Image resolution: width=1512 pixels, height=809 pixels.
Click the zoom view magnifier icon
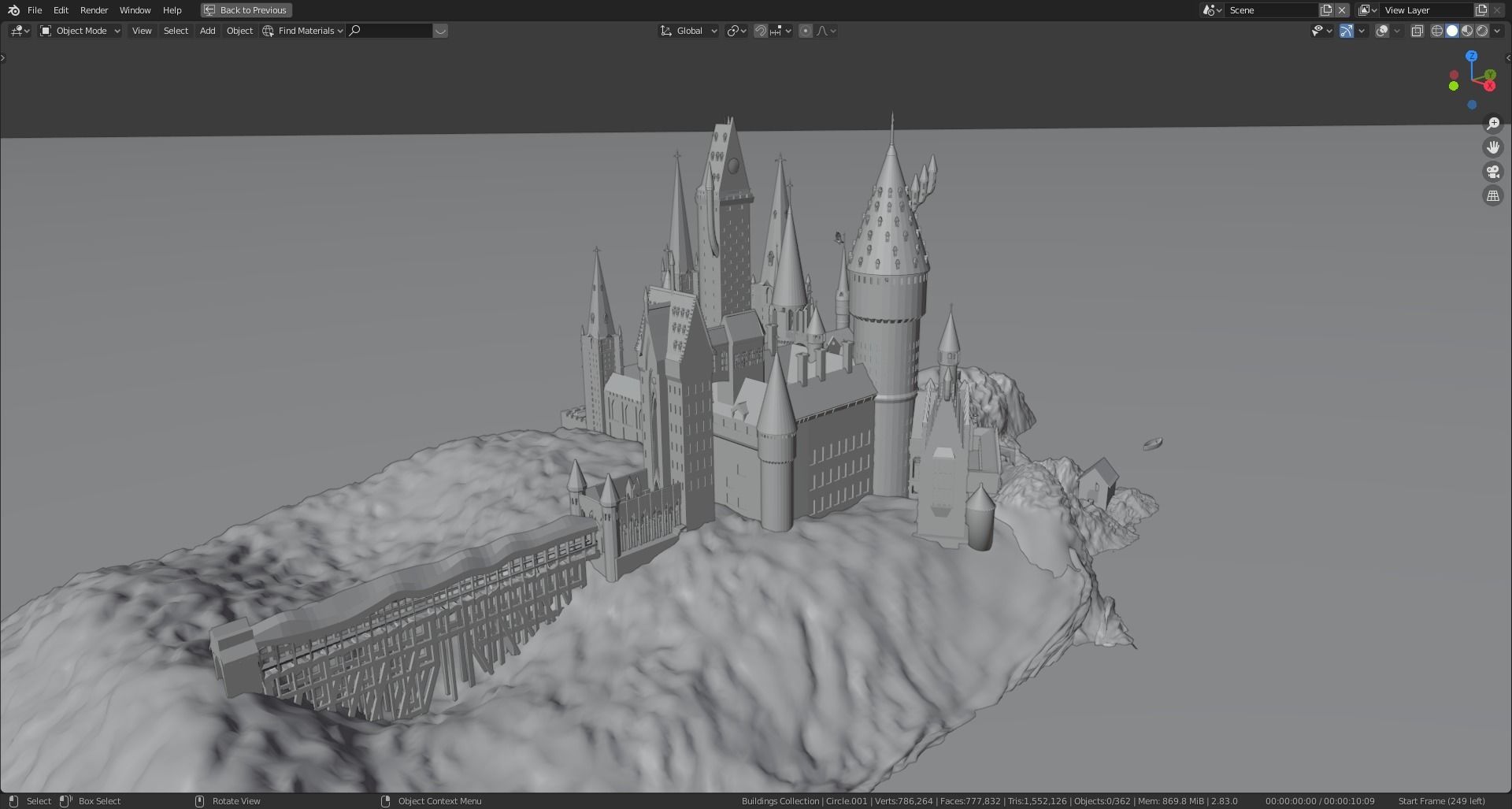(x=1492, y=124)
